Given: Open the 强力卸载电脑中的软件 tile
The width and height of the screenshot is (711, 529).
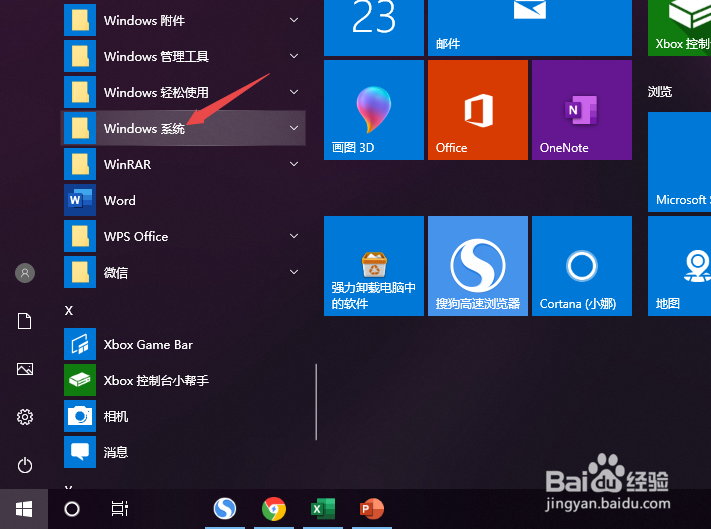Looking at the screenshot, I should coord(374,266).
